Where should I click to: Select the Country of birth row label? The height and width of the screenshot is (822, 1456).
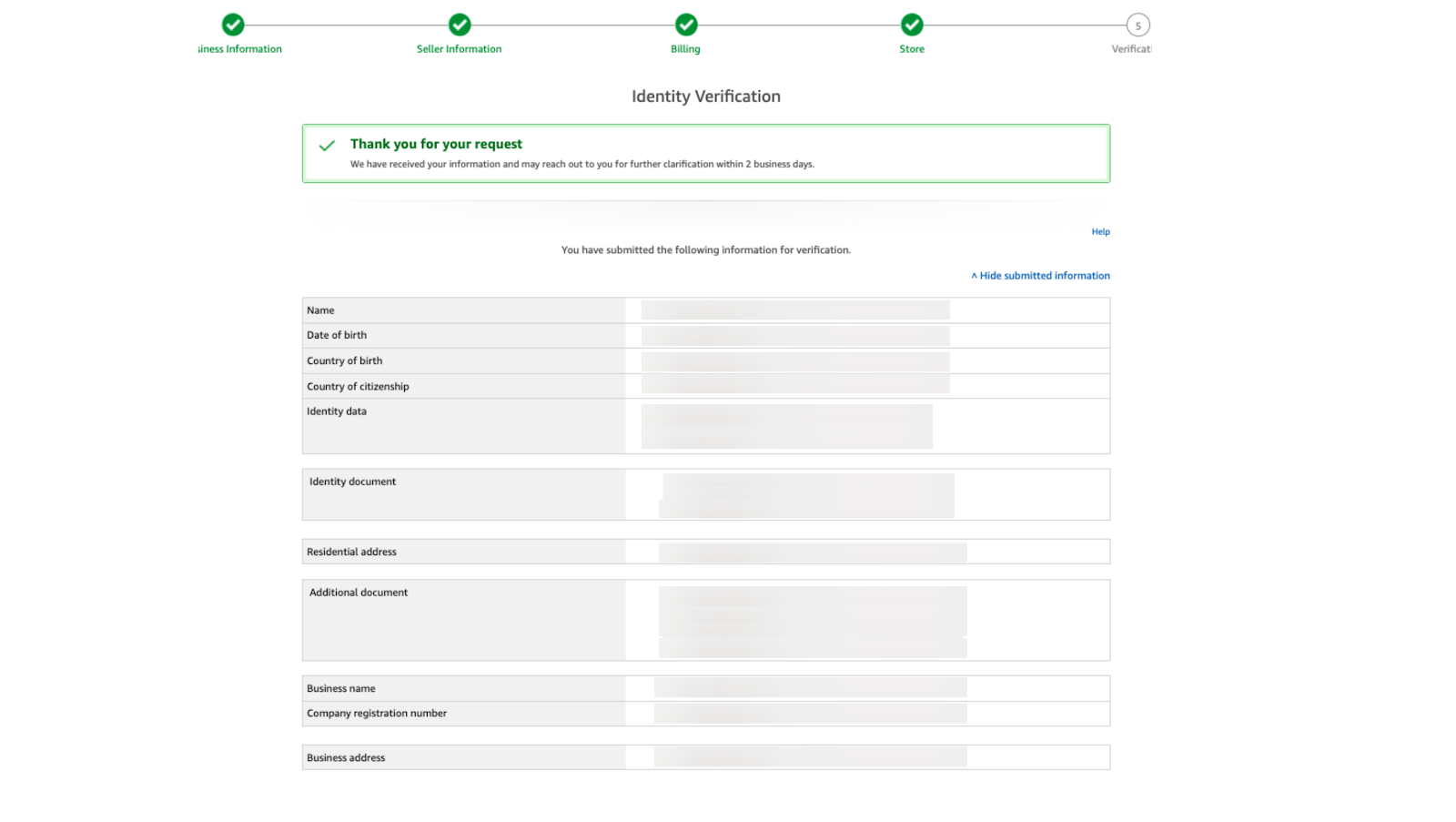[344, 360]
